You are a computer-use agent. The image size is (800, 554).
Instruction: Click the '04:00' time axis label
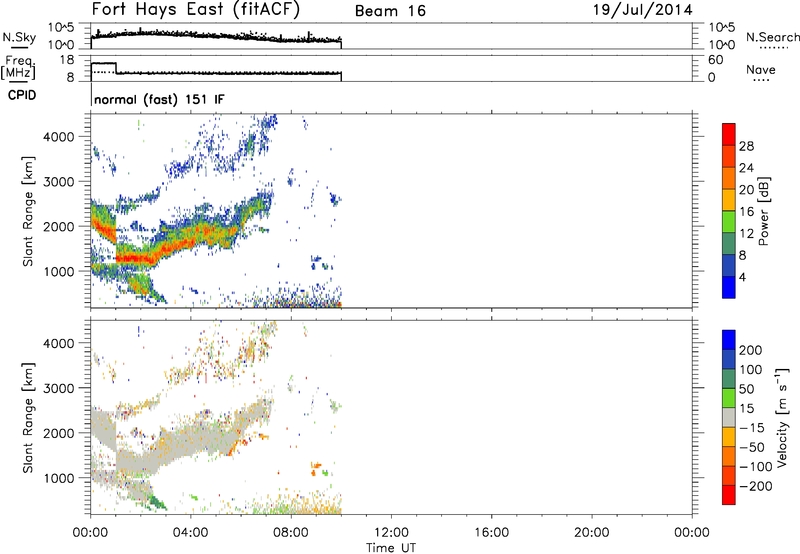[191, 533]
